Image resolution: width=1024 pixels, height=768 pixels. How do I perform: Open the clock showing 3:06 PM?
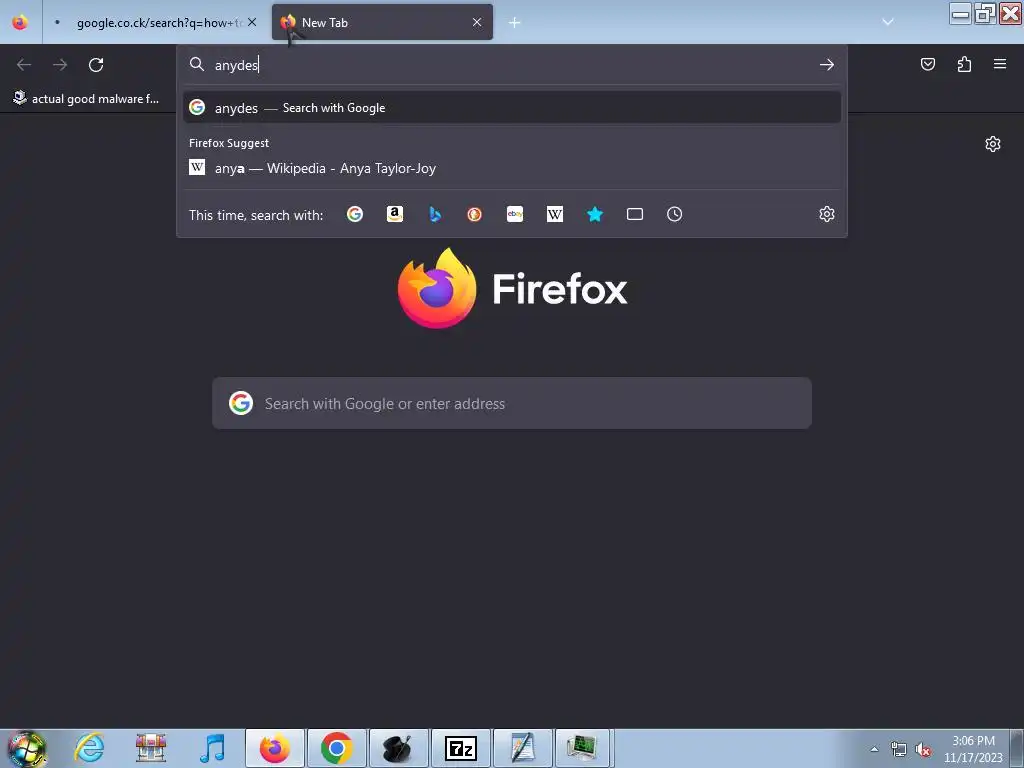pos(973,749)
